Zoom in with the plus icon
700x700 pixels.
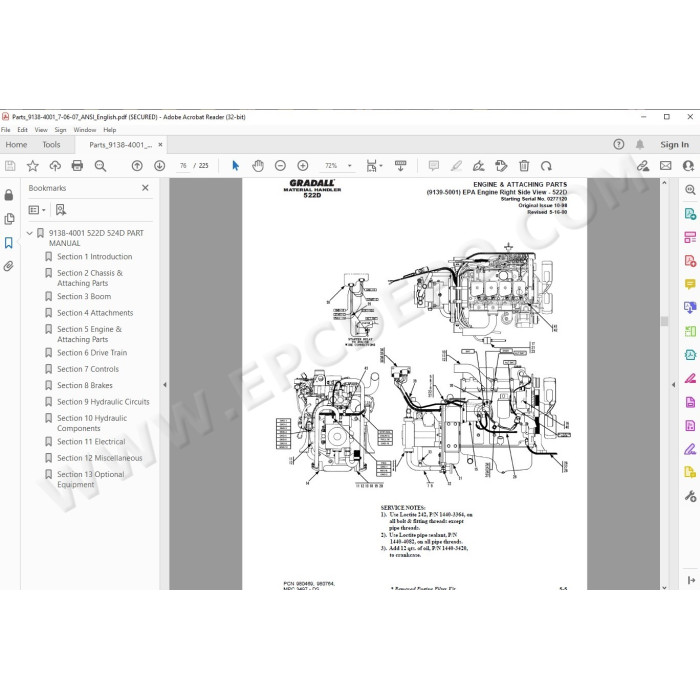pos(303,166)
